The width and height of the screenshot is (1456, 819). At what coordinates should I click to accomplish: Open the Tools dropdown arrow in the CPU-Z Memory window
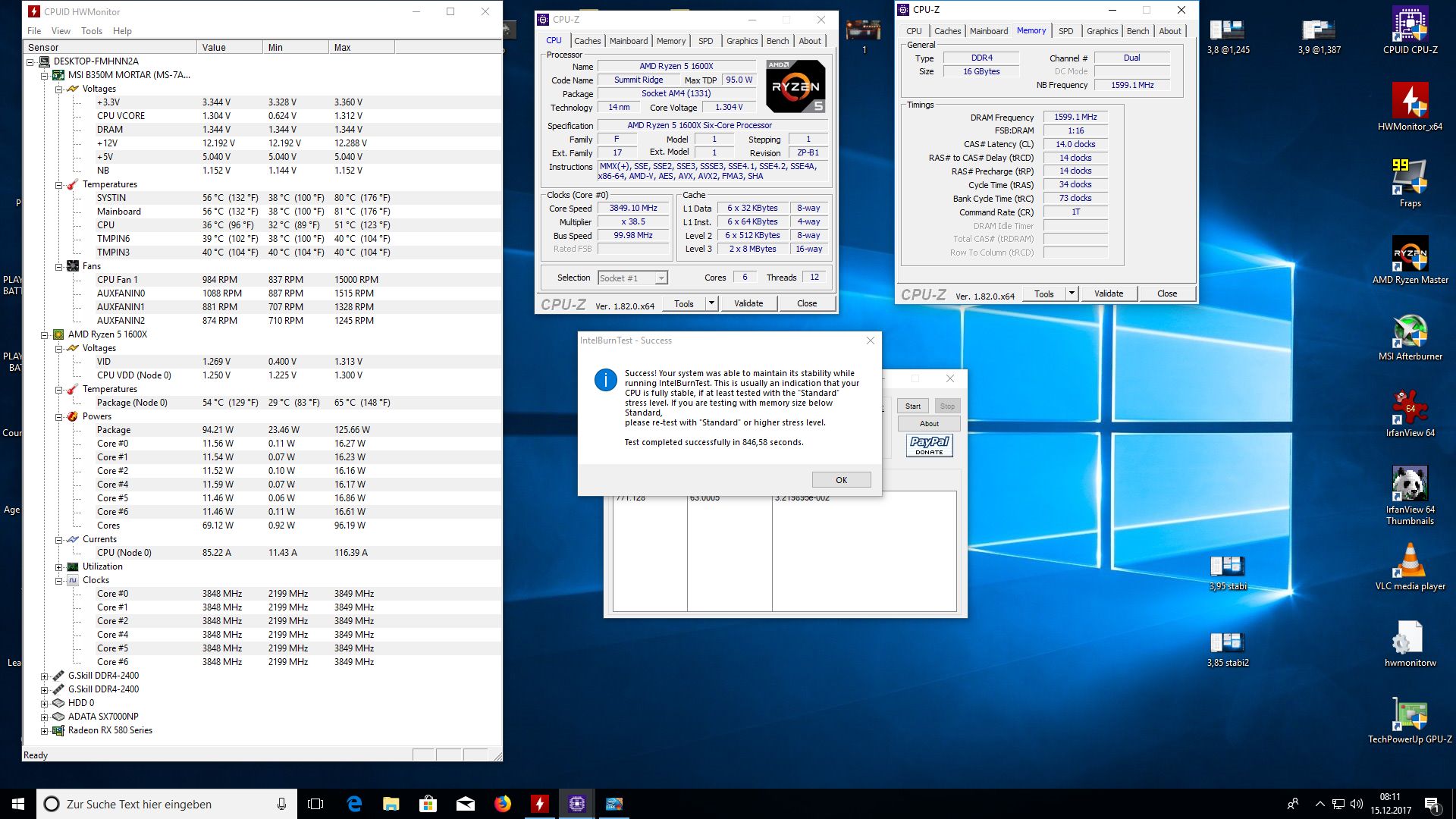tap(1072, 293)
